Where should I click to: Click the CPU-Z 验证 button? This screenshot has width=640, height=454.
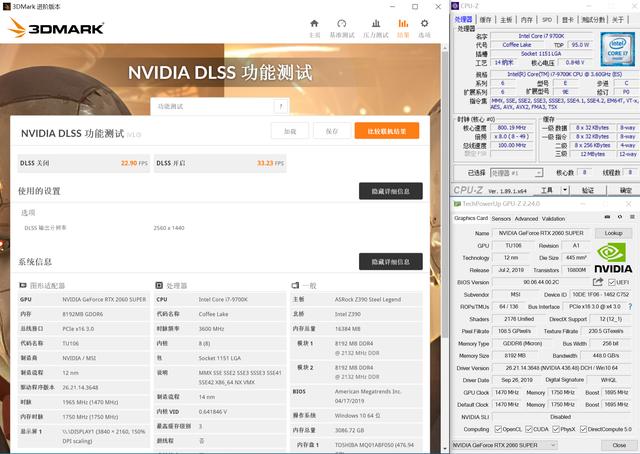[x=587, y=190]
